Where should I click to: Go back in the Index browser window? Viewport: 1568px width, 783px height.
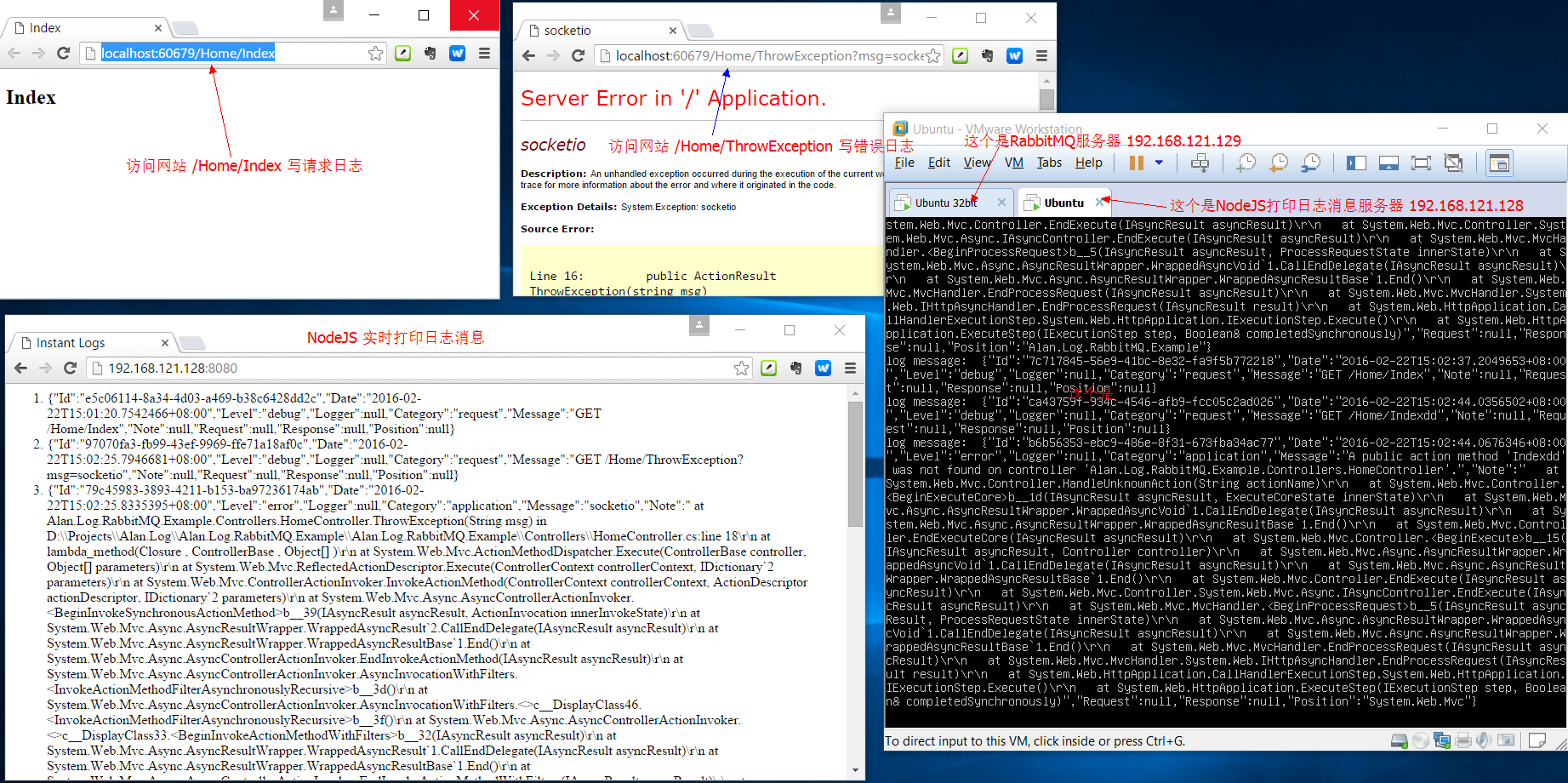coord(14,53)
